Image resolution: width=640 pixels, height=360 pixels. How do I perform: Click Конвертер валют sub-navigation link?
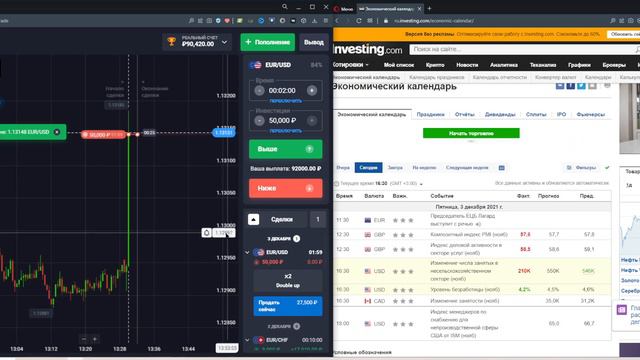click(x=556, y=77)
